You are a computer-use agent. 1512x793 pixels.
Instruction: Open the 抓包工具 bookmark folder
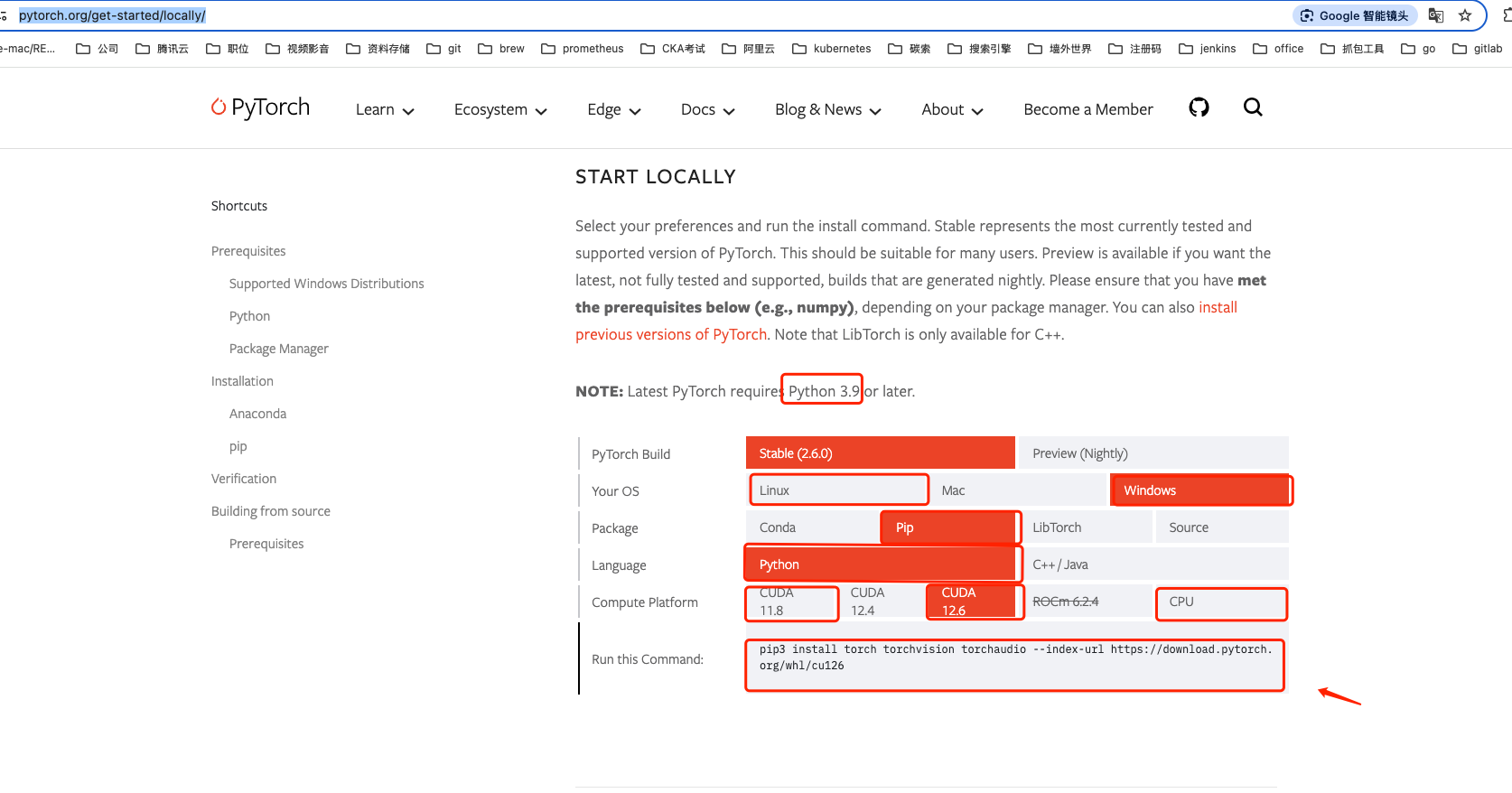click(1352, 49)
